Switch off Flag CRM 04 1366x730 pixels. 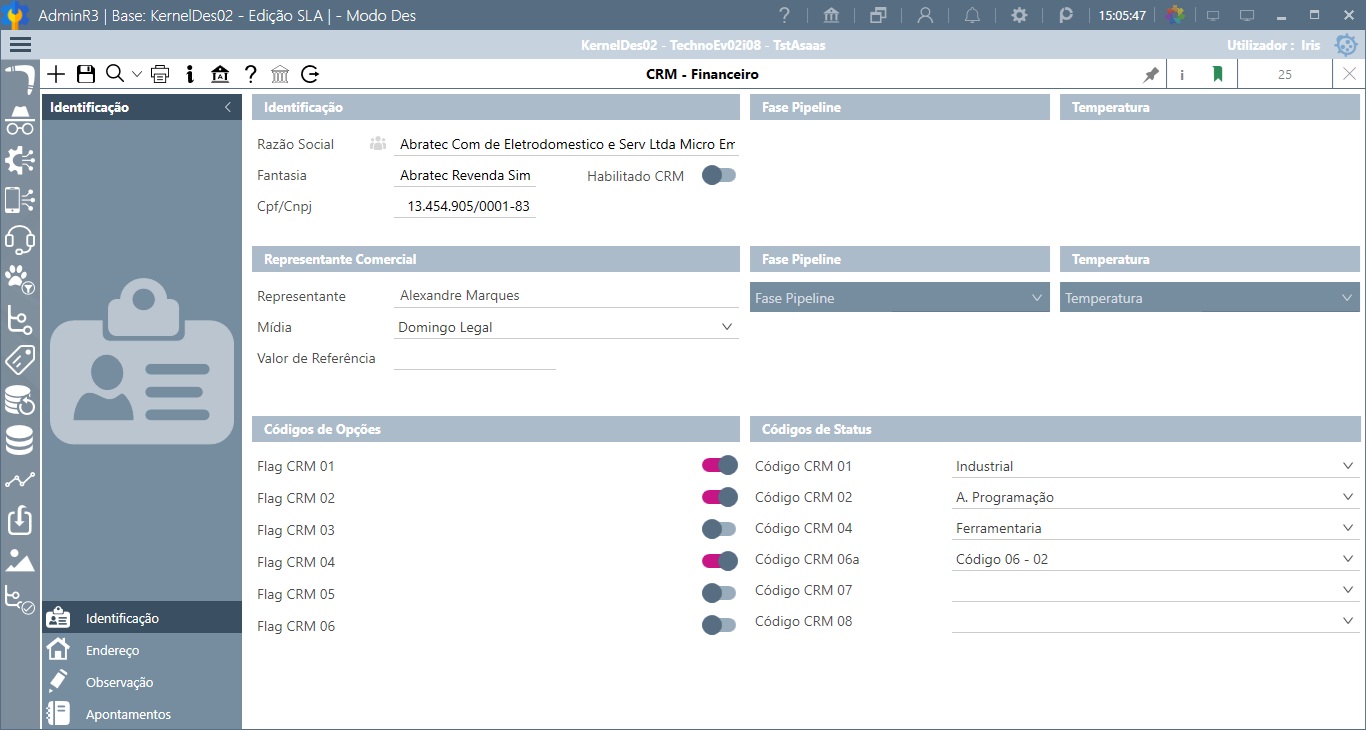click(x=719, y=561)
